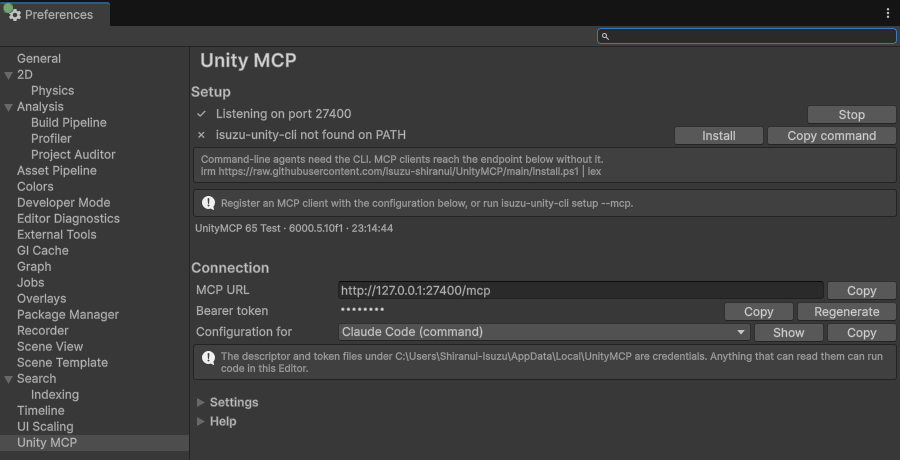Click the install.ps1 command line text
900x460 pixels.
(x=401, y=171)
